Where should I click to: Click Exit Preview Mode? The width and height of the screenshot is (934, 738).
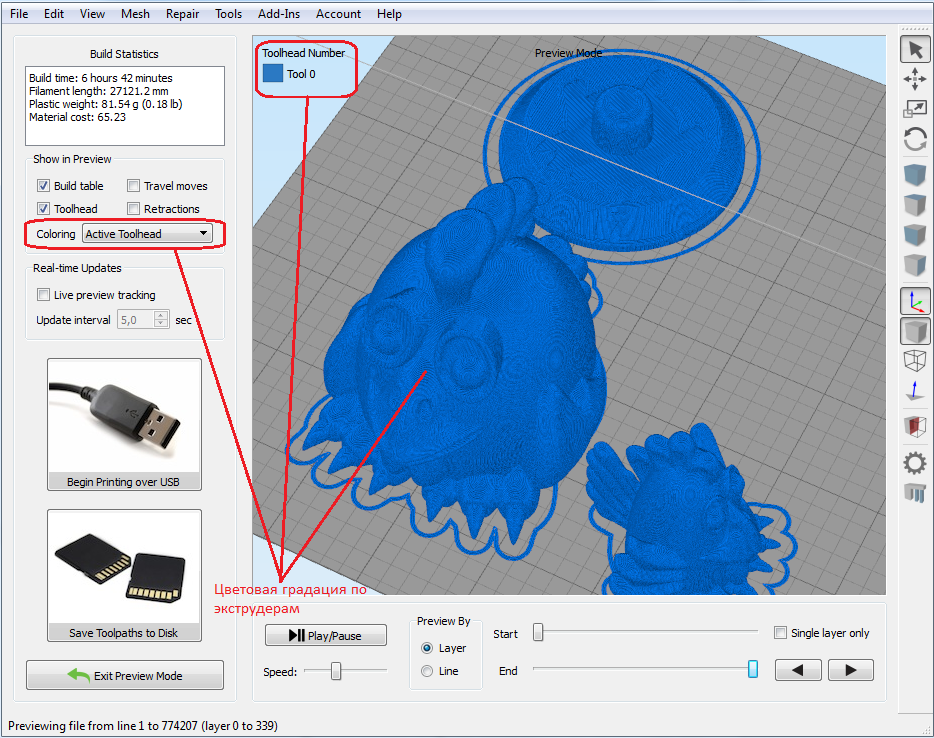coord(124,675)
